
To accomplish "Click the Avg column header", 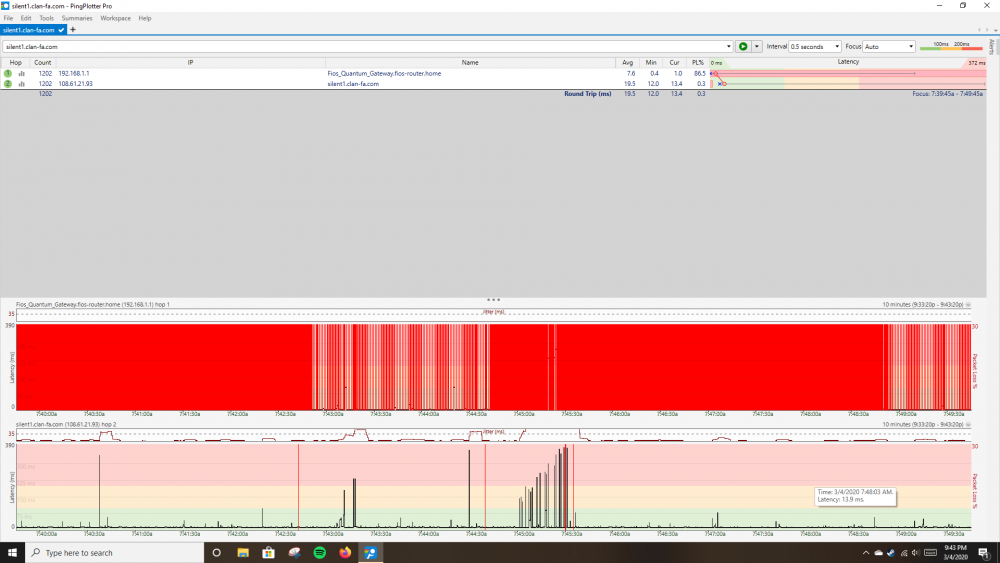I will click(628, 62).
